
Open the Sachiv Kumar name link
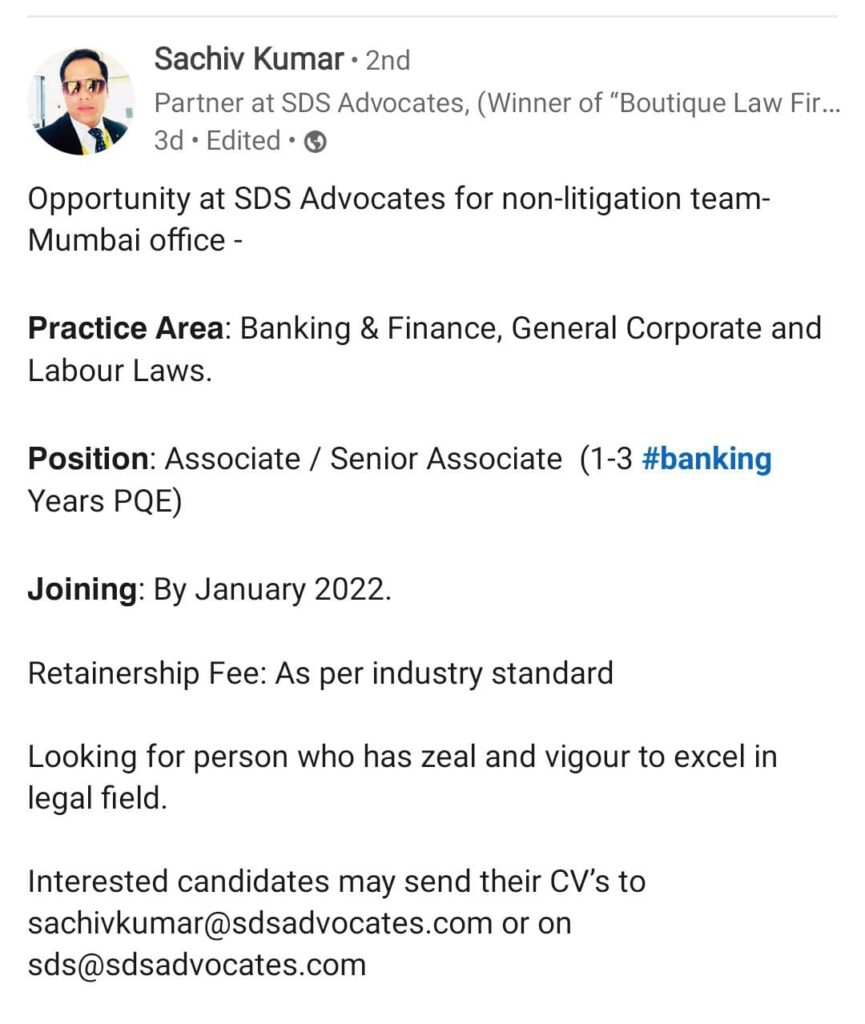coord(249,59)
